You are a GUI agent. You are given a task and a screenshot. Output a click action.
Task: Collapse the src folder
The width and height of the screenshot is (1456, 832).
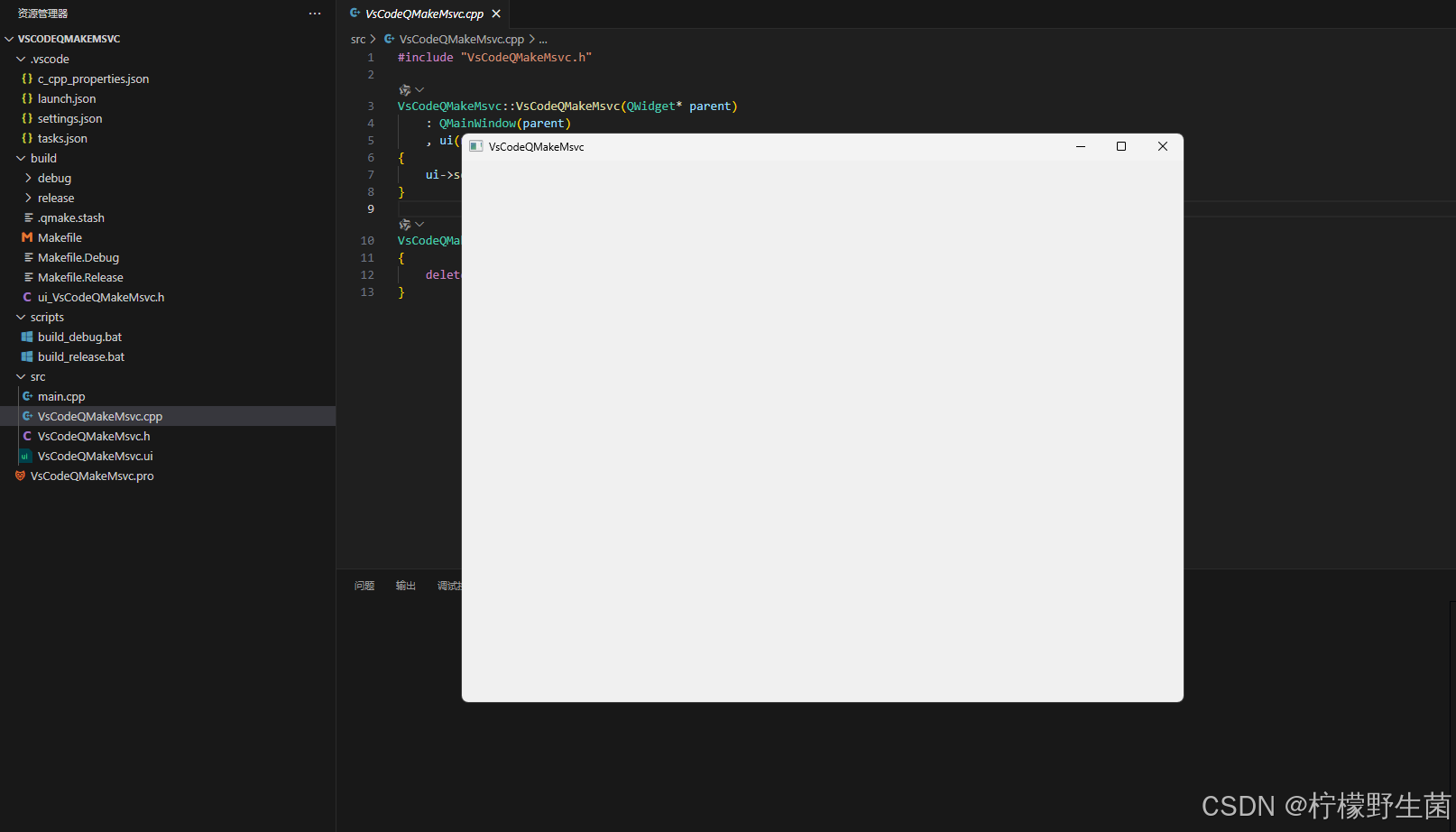37,376
